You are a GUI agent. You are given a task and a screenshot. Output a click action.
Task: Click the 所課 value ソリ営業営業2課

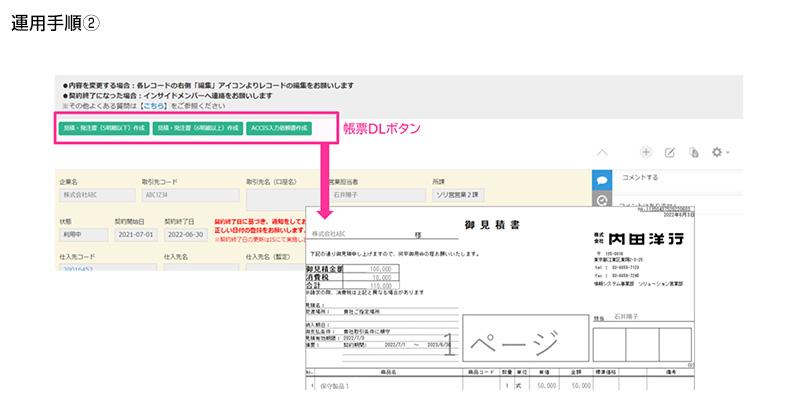click(458, 195)
